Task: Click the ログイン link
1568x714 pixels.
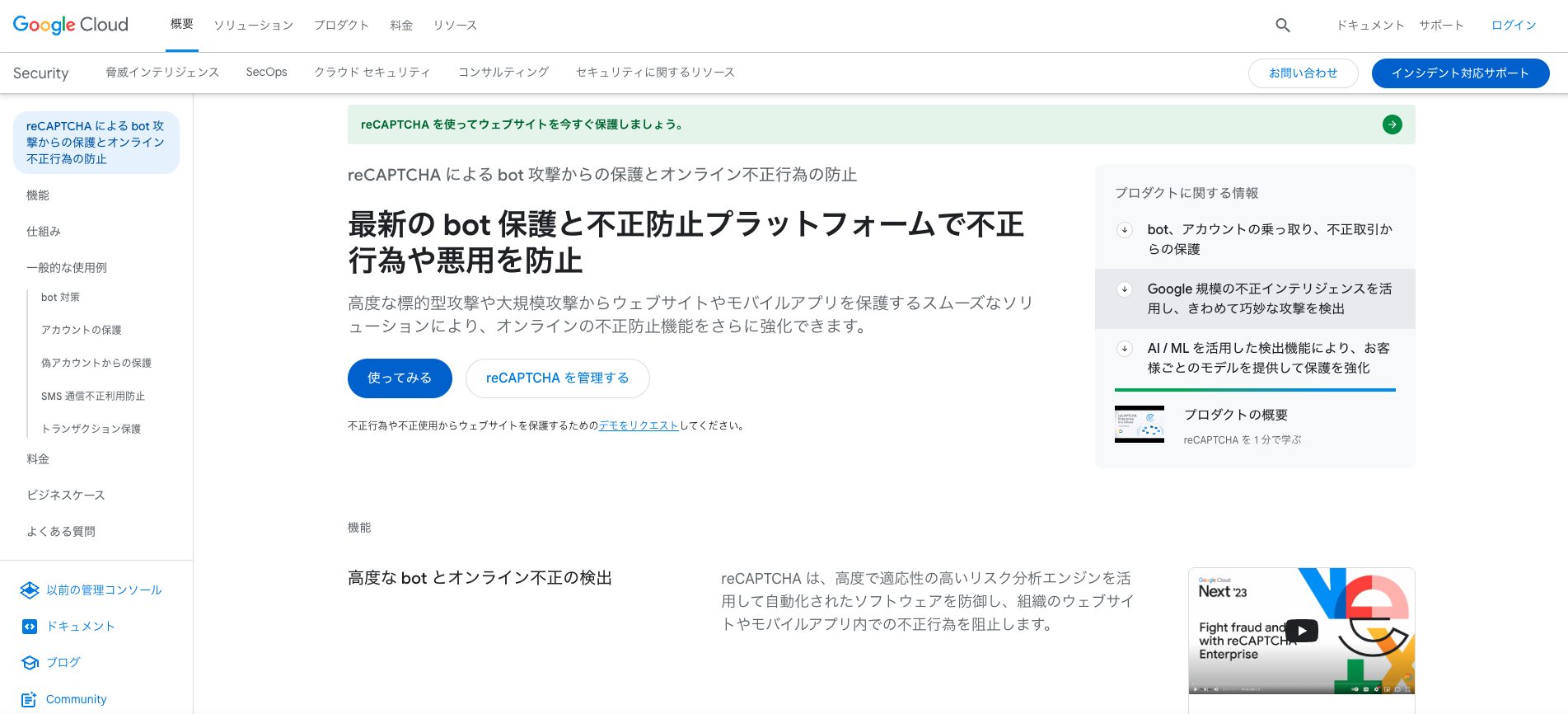Action: point(1514,26)
